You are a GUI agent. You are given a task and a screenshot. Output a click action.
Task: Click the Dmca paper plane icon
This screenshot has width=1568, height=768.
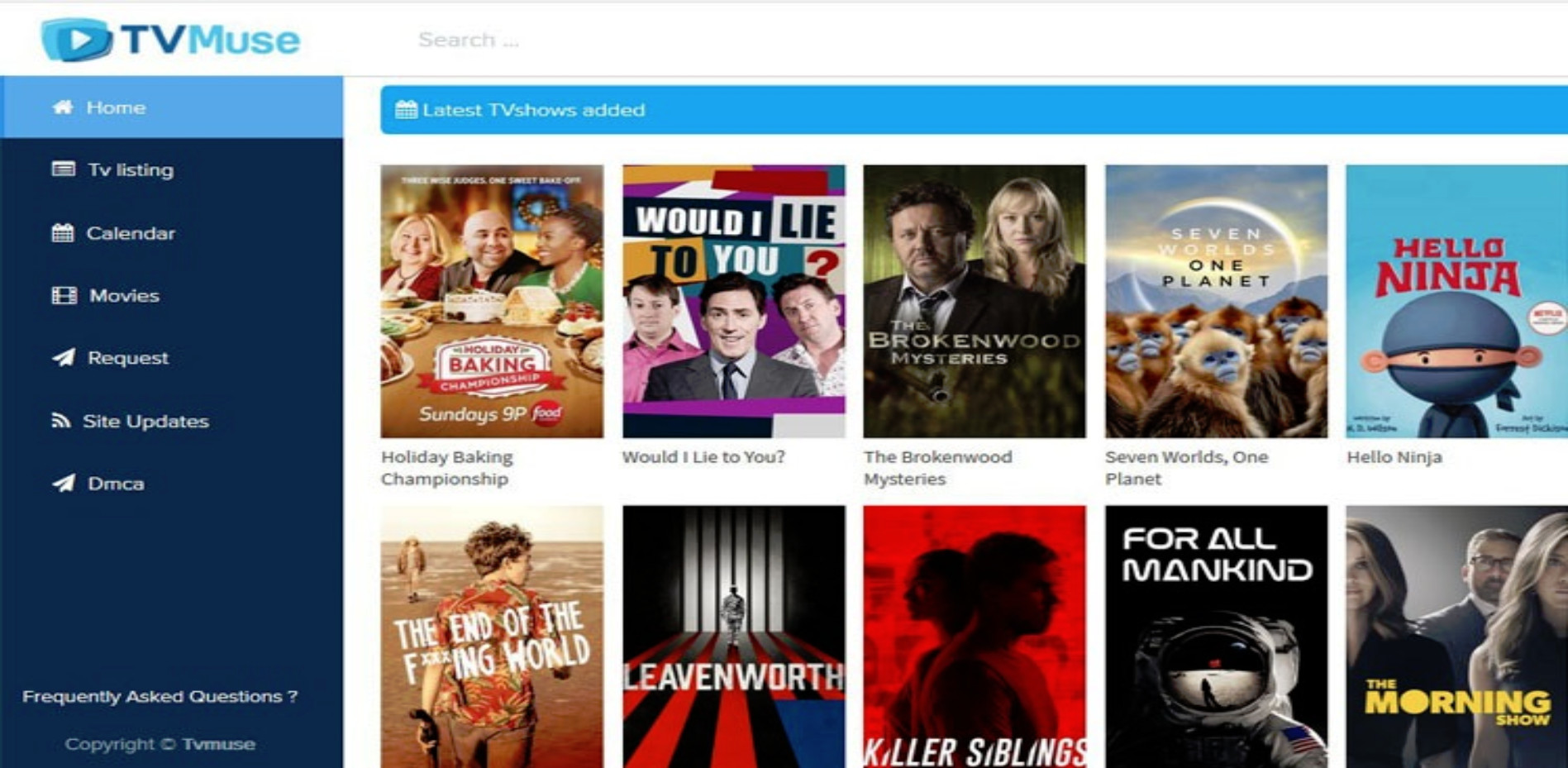click(64, 483)
